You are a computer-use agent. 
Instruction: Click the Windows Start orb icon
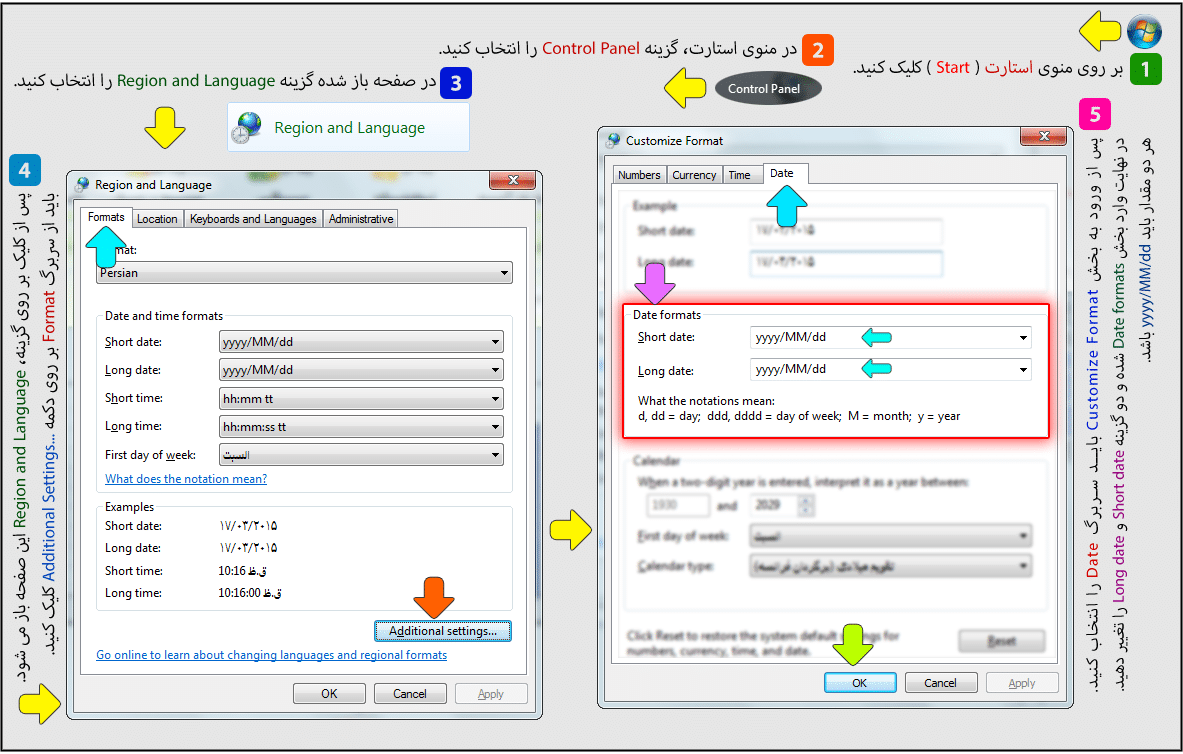pyautogui.click(x=1144, y=31)
